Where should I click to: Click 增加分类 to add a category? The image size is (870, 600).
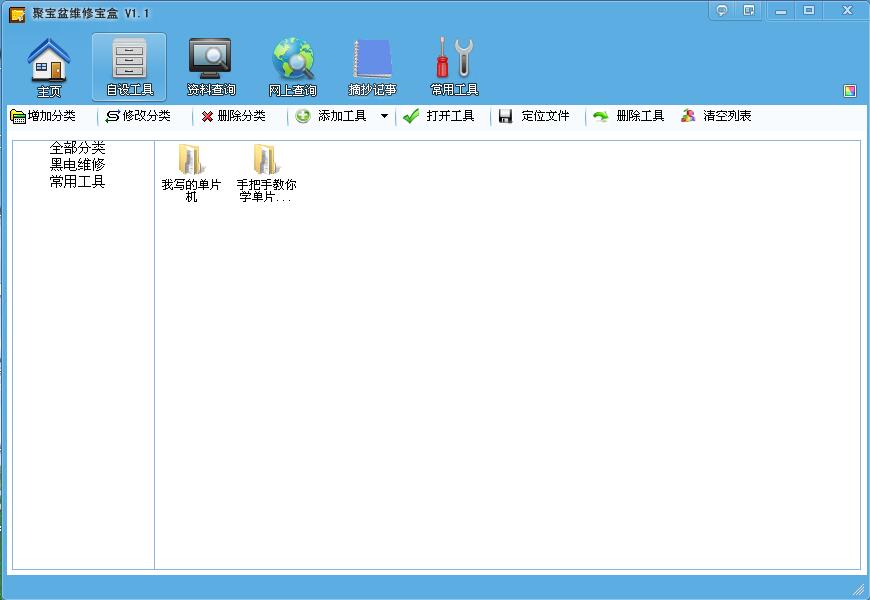click(x=43, y=116)
